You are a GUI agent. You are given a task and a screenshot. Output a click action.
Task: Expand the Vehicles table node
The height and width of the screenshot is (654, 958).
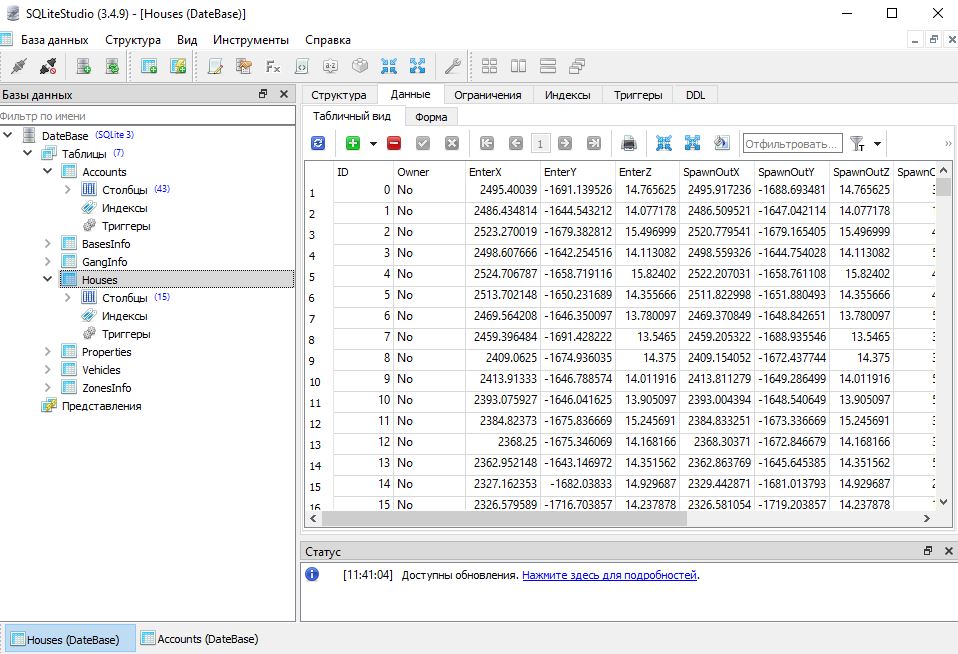[x=48, y=369]
